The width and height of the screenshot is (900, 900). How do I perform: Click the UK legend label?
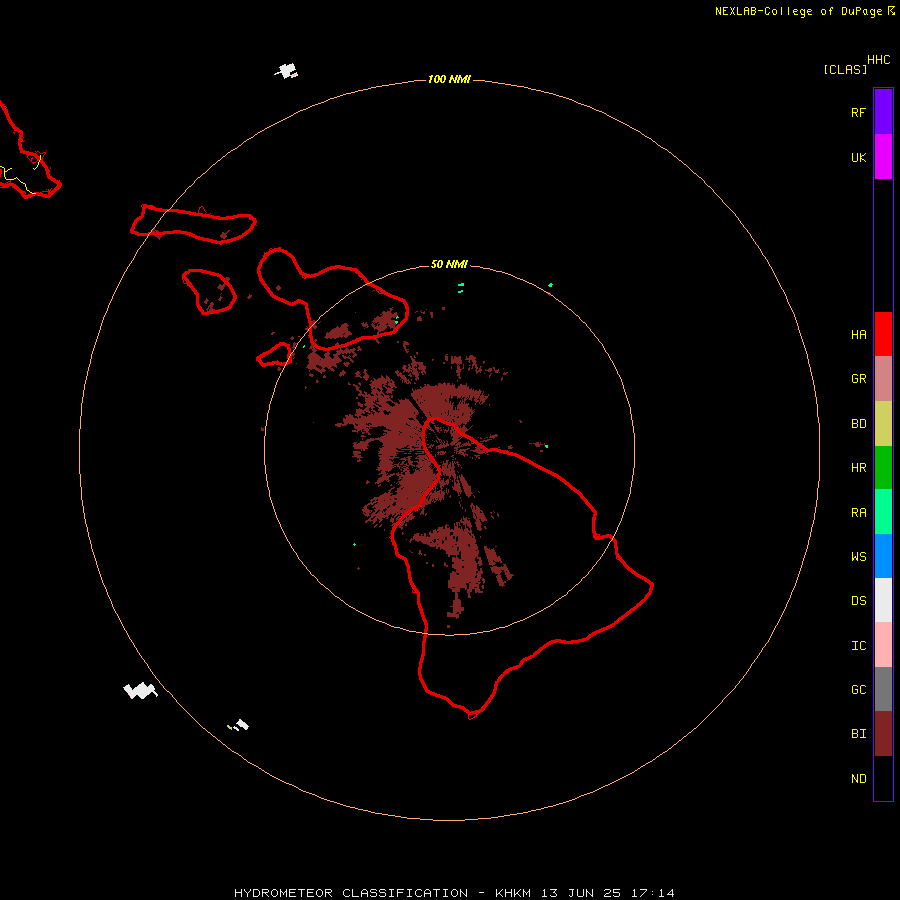coord(858,157)
